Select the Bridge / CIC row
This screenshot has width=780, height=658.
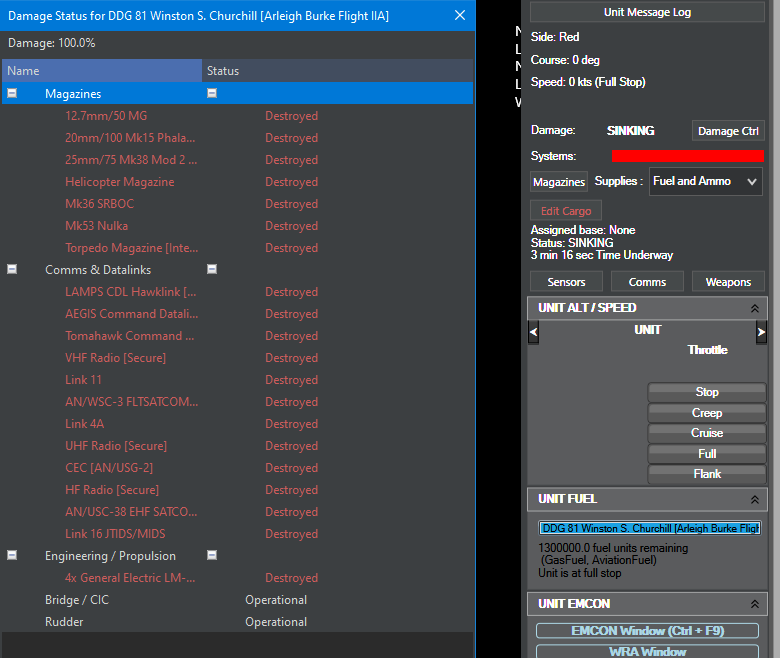pyautogui.click(x=237, y=600)
